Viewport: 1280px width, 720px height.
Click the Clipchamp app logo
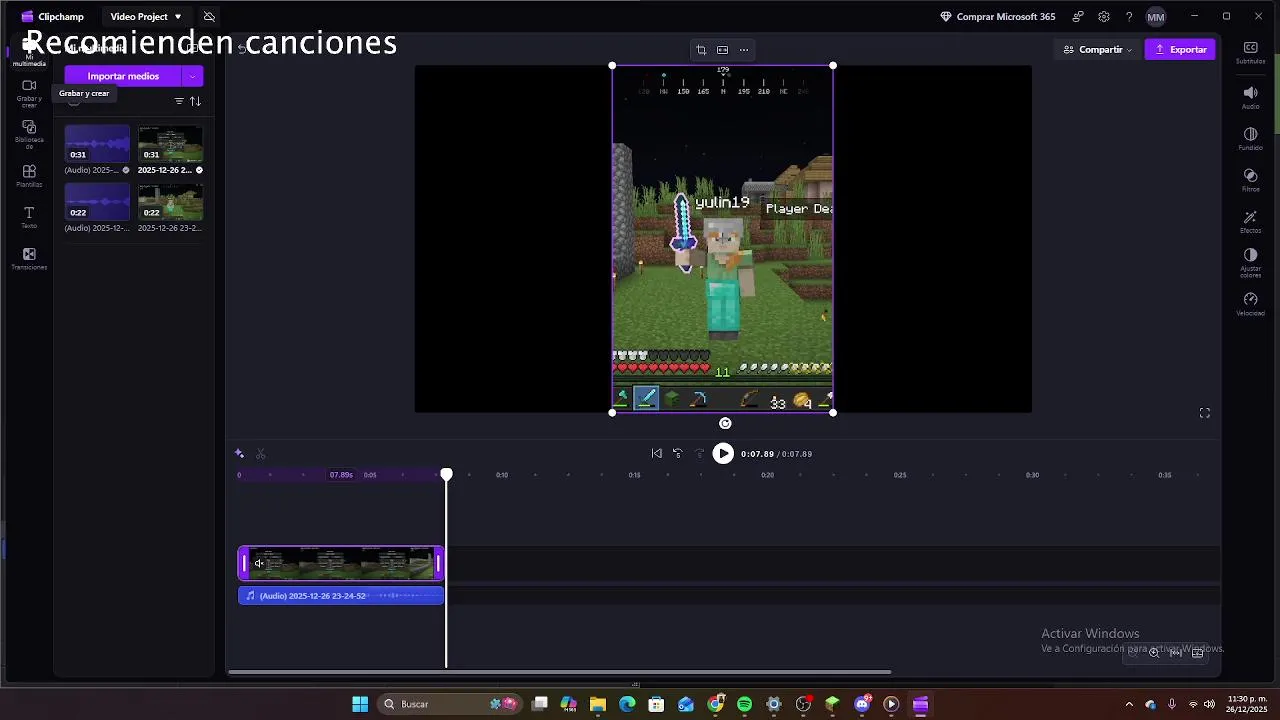pos(27,17)
